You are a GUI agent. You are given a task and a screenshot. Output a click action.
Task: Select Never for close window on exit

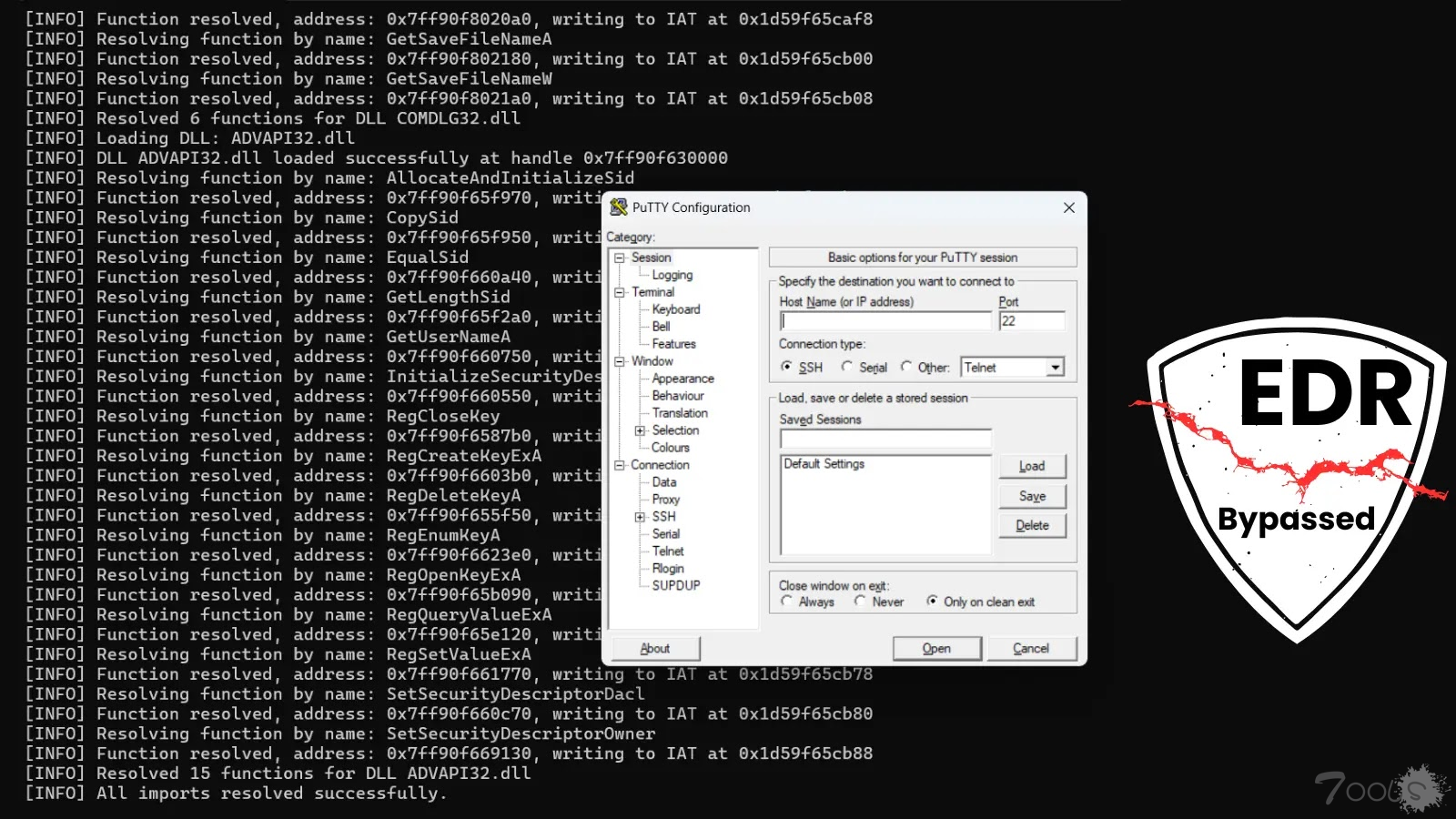coord(860,602)
